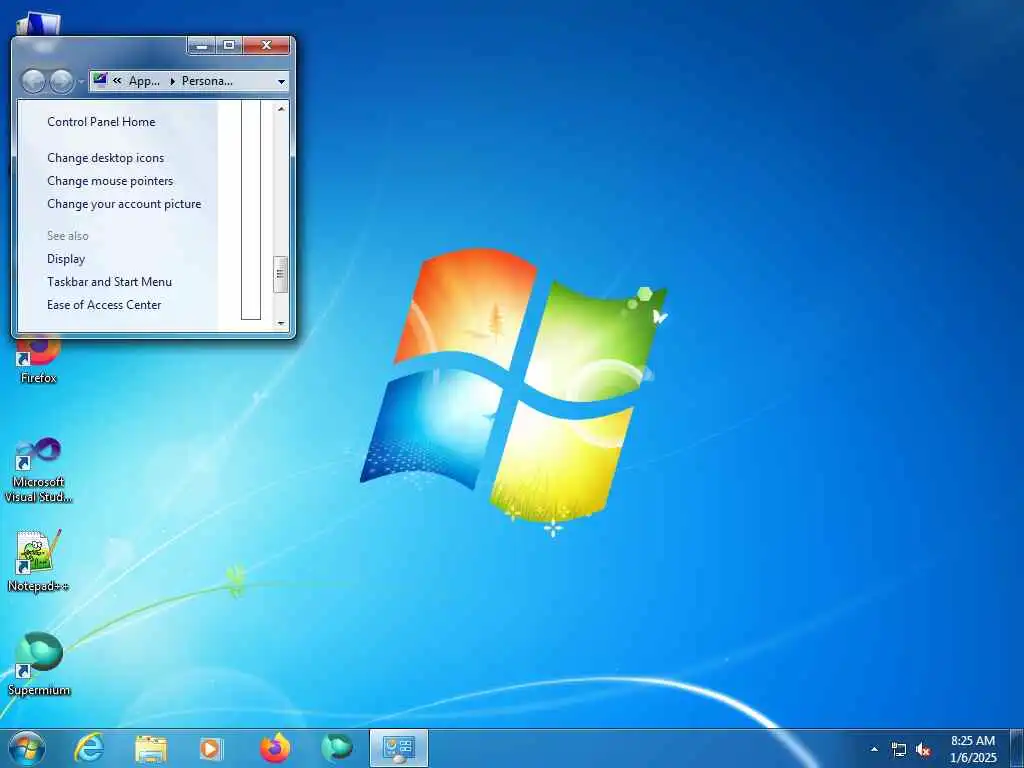Open Taskbar and Start Menu link
Image resolution: width=1024 pixels, height=768 pixels.
[109, 281]
